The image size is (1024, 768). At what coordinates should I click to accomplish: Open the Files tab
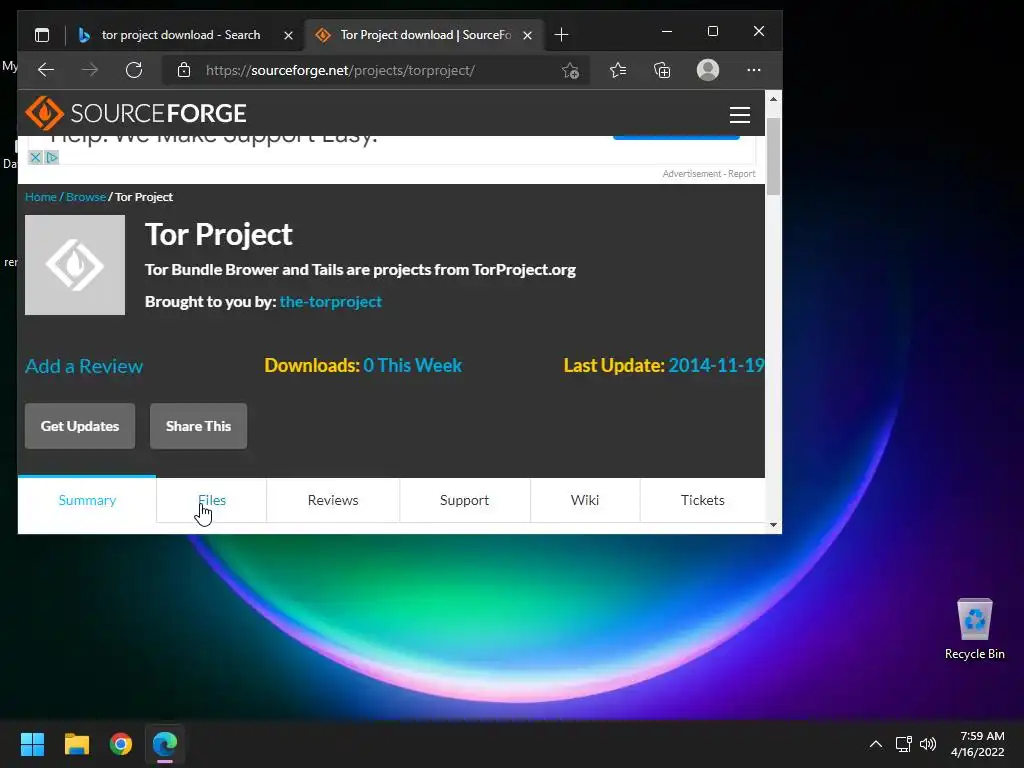(x=212, y=500)
